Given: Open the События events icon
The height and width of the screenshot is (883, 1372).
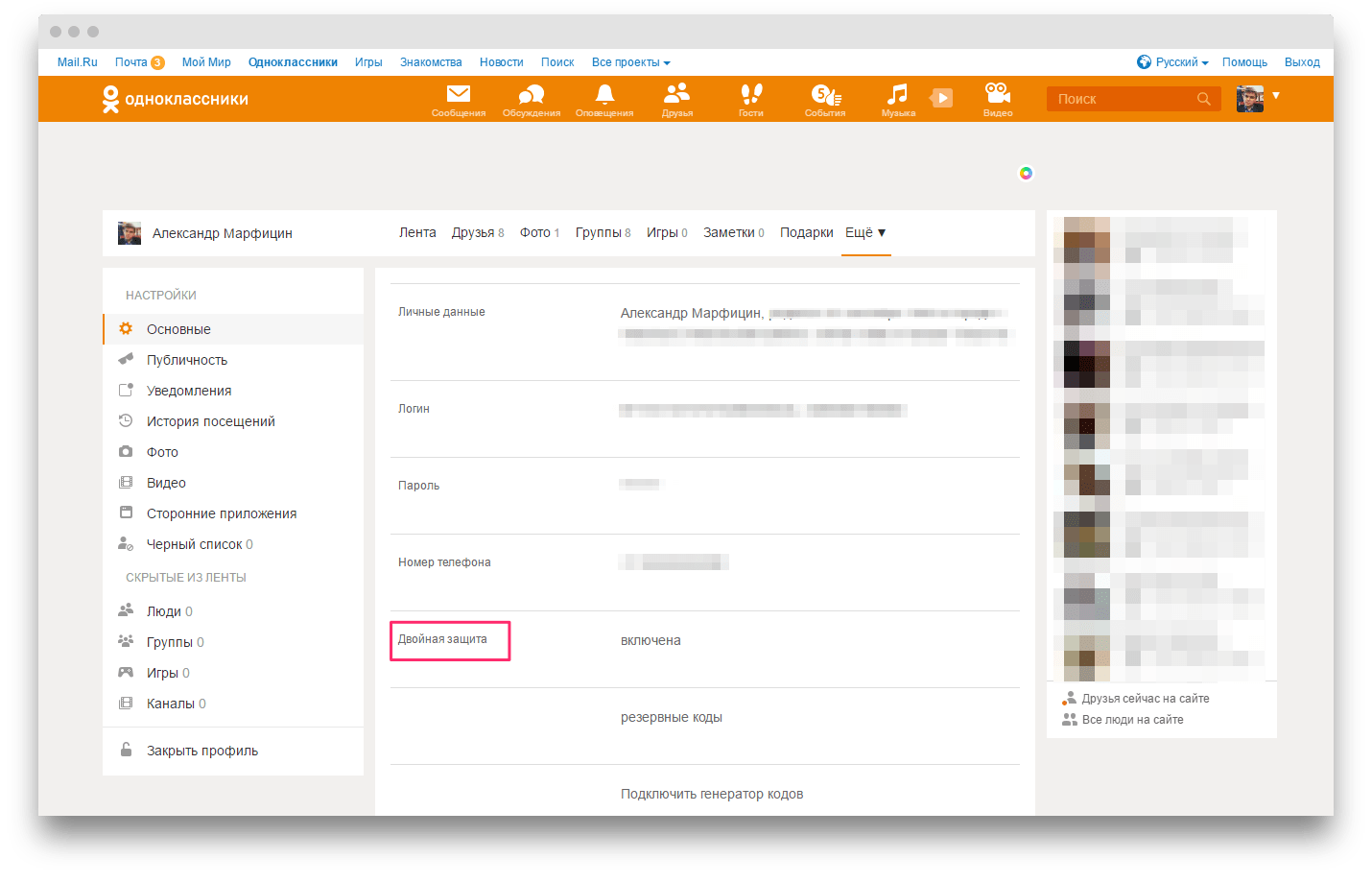Looking at the screenshot, I should [x=825, y=99].
